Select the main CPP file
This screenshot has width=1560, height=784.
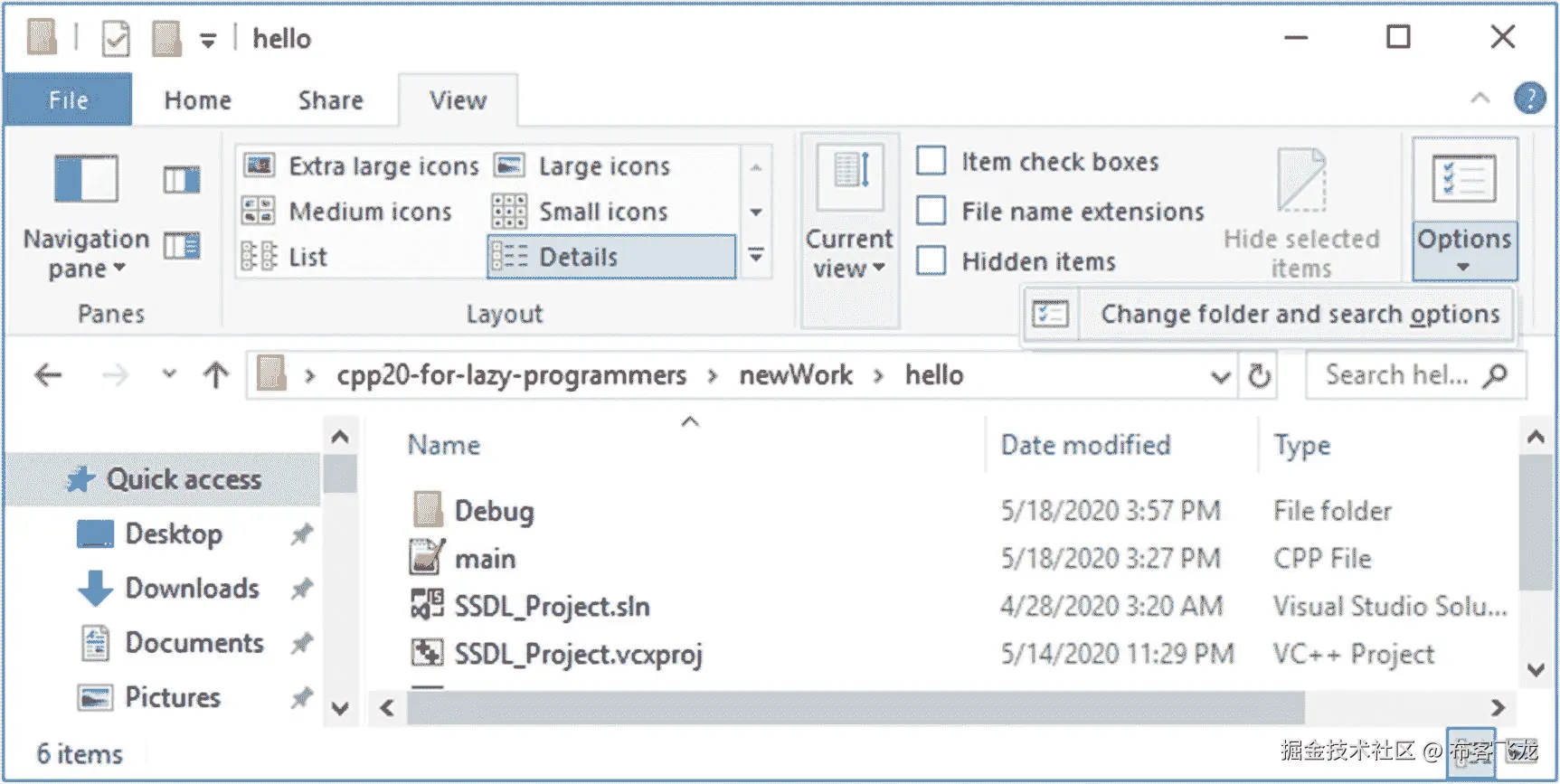(x=463, y=559)
